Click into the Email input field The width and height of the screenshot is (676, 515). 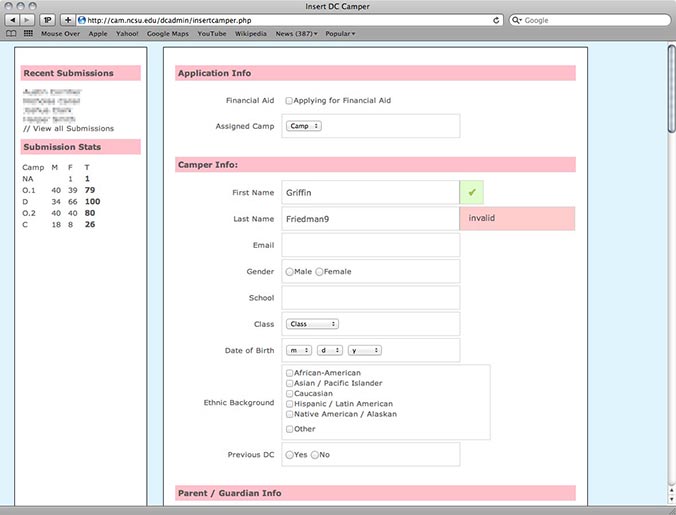(x=370, y=245)
